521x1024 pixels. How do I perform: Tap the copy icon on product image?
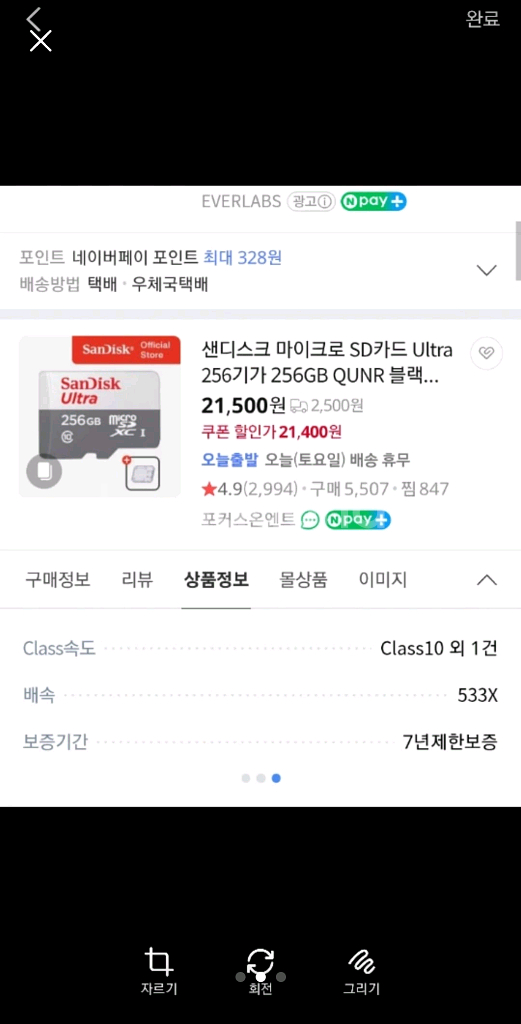44,471
